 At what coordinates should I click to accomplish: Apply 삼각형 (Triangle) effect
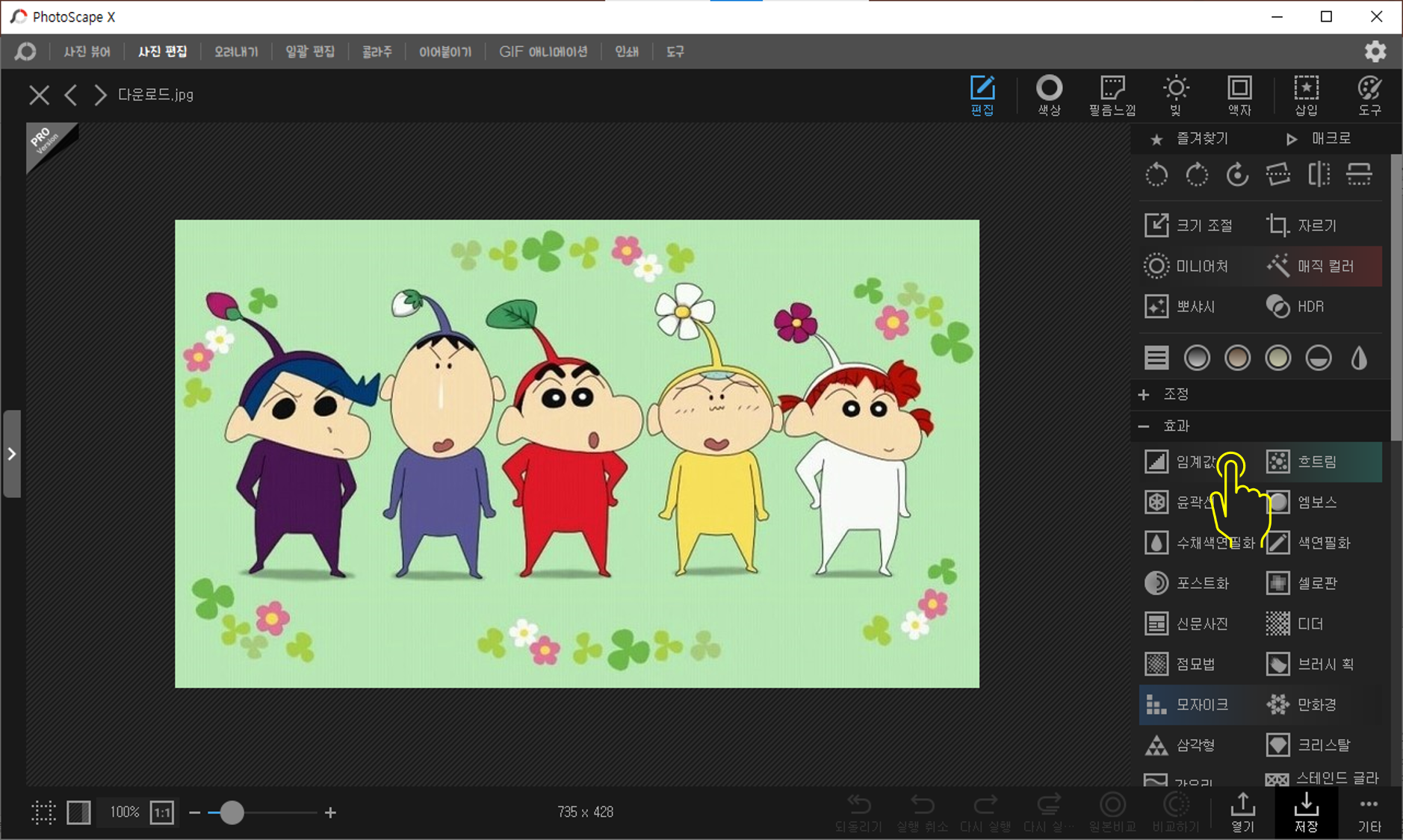pyautogui.click(x=1180, y=744)
